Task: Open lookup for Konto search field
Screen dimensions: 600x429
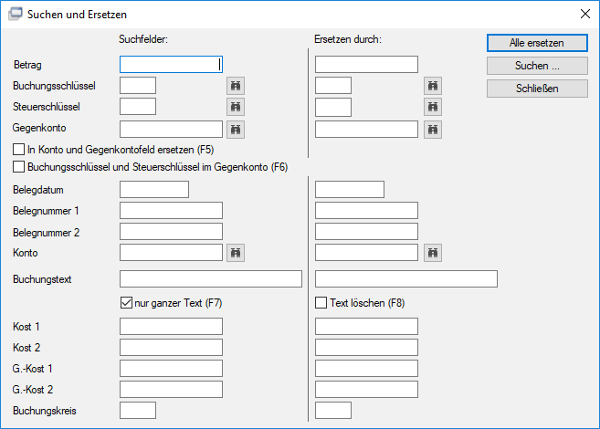Action: [235, 253]
